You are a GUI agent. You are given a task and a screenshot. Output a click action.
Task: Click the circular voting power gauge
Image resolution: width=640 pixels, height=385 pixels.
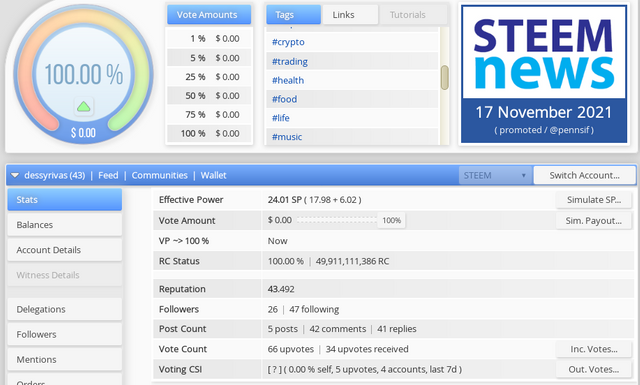(84, 74)
